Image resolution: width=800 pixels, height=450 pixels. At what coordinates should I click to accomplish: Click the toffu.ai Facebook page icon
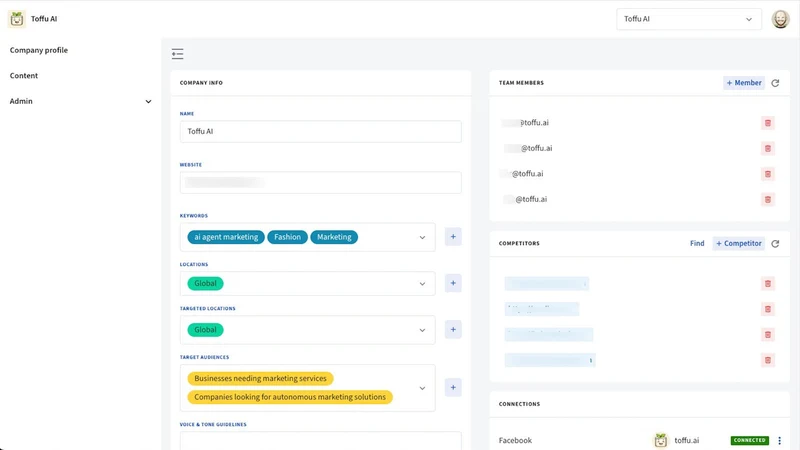661,440
